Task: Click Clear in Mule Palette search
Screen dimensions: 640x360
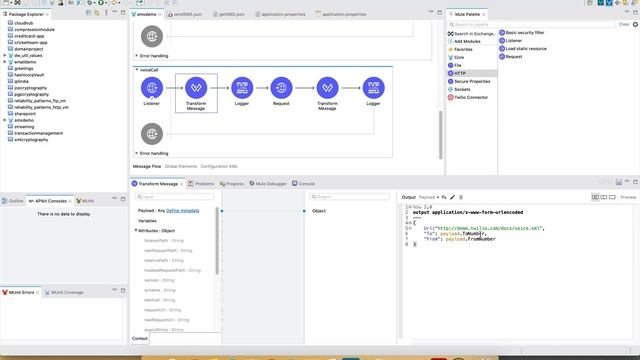Action: (x=624, y=25)
